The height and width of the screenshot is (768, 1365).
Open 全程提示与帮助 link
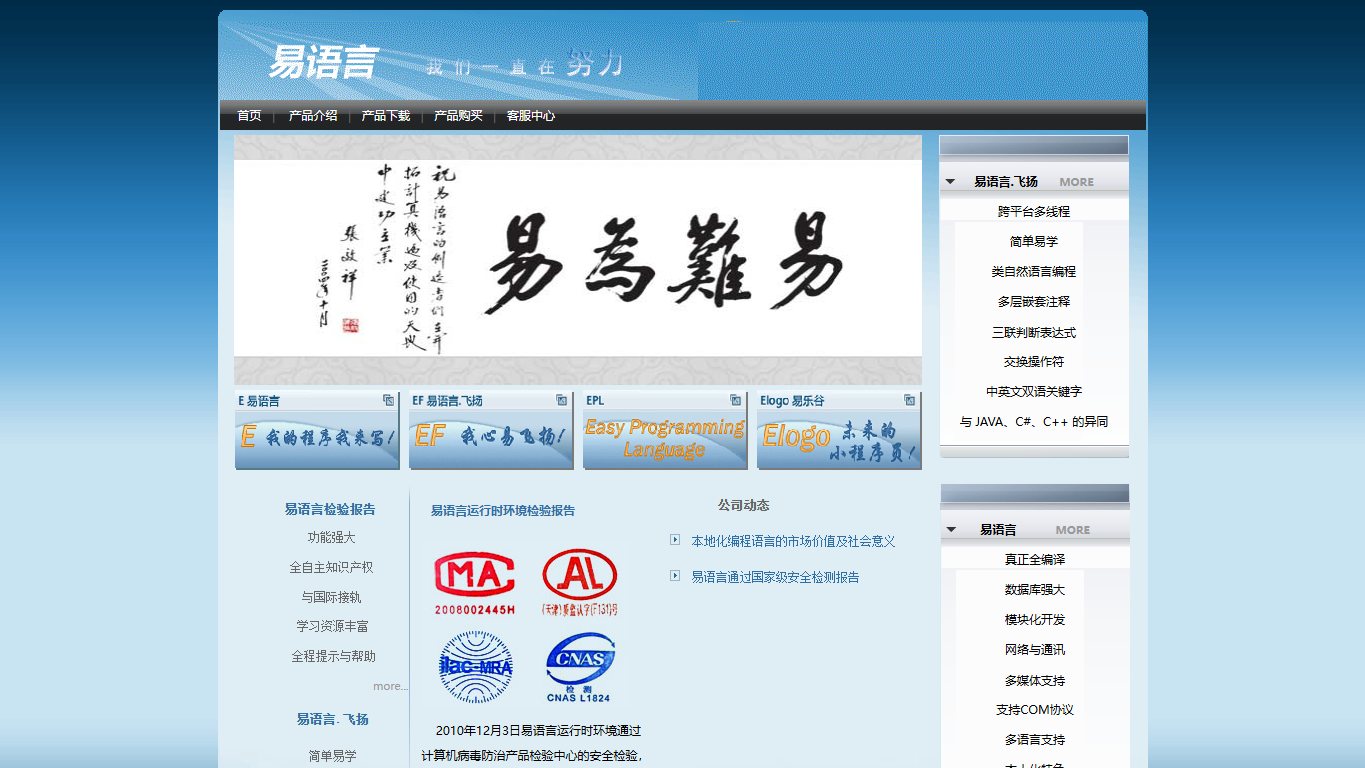point(333,657)
